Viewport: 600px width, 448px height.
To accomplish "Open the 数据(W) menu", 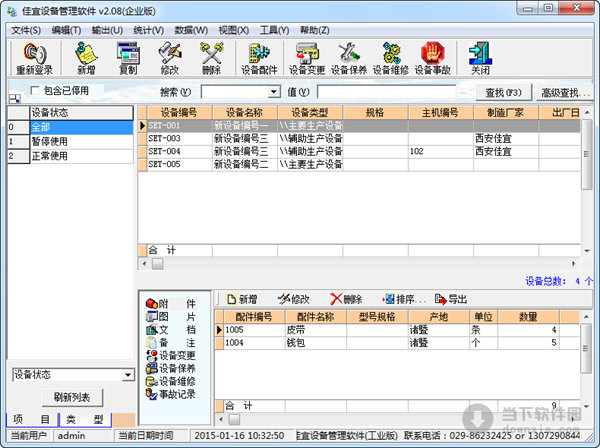I will [x=191, y=30].
